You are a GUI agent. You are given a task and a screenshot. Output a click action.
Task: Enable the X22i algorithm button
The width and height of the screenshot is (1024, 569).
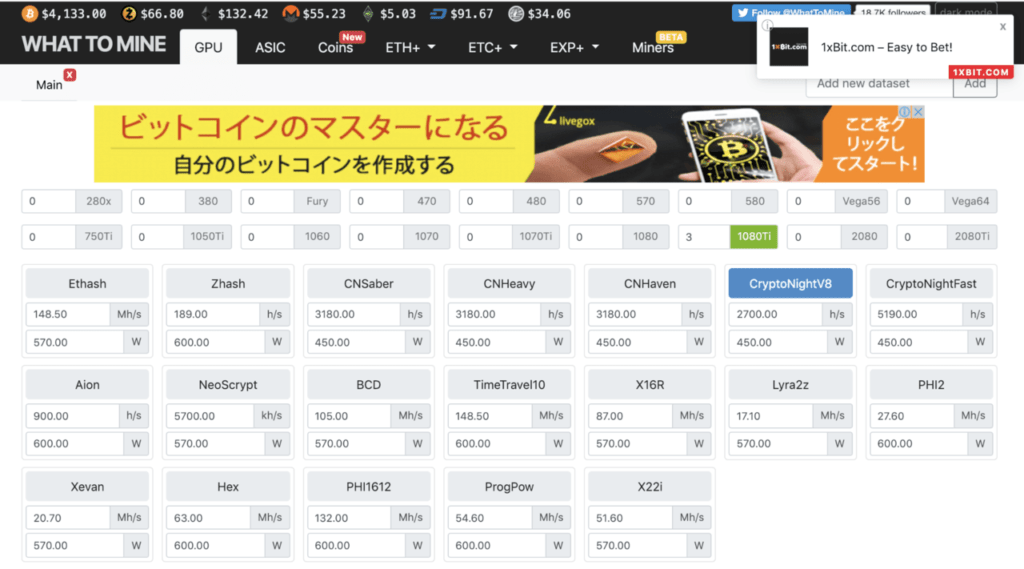650,487
